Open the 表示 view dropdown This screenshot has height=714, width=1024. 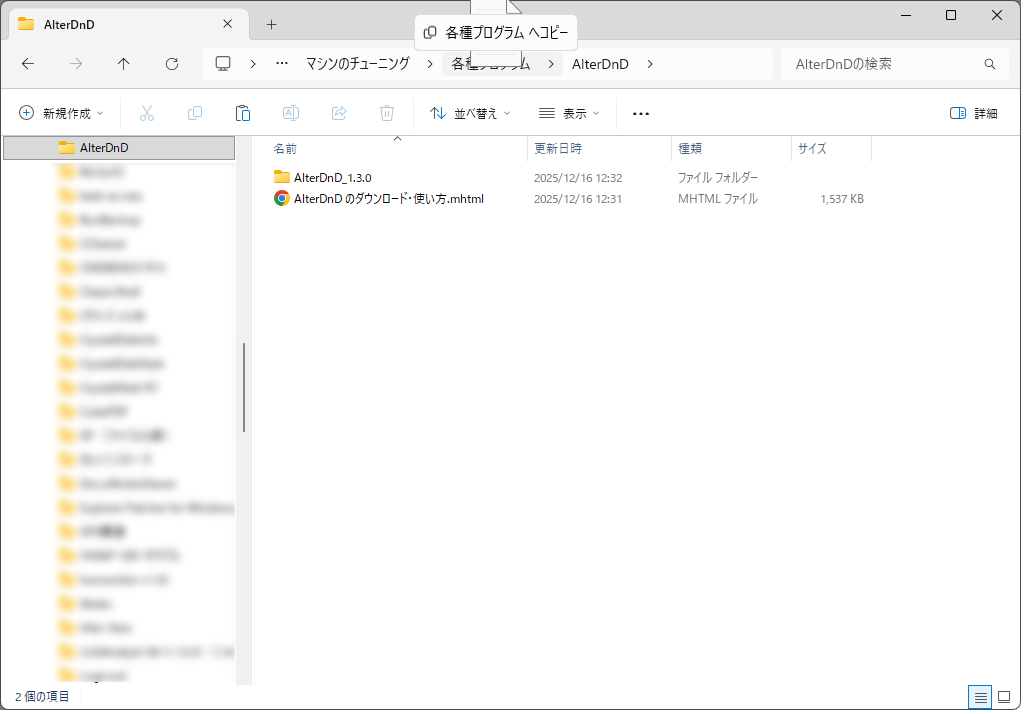pyautogui.click(x=569, y=113)
